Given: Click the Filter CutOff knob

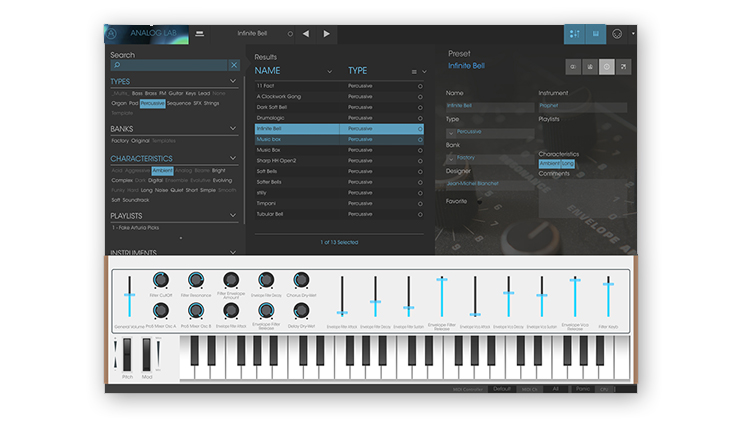Looking at the screenshot, I should click(x=161, y=280).
